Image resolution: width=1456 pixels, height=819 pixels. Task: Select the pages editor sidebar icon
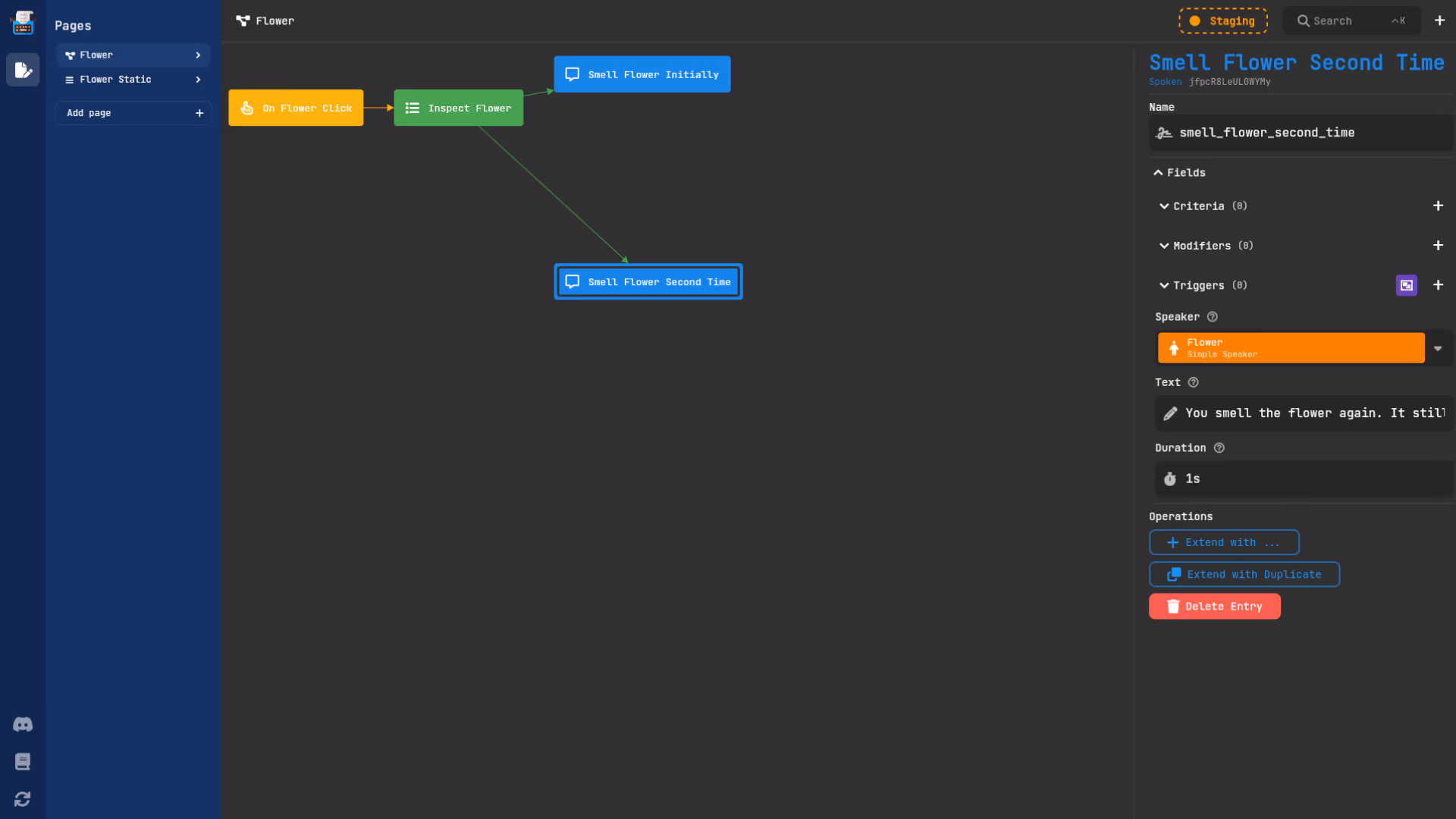[23, 70]
